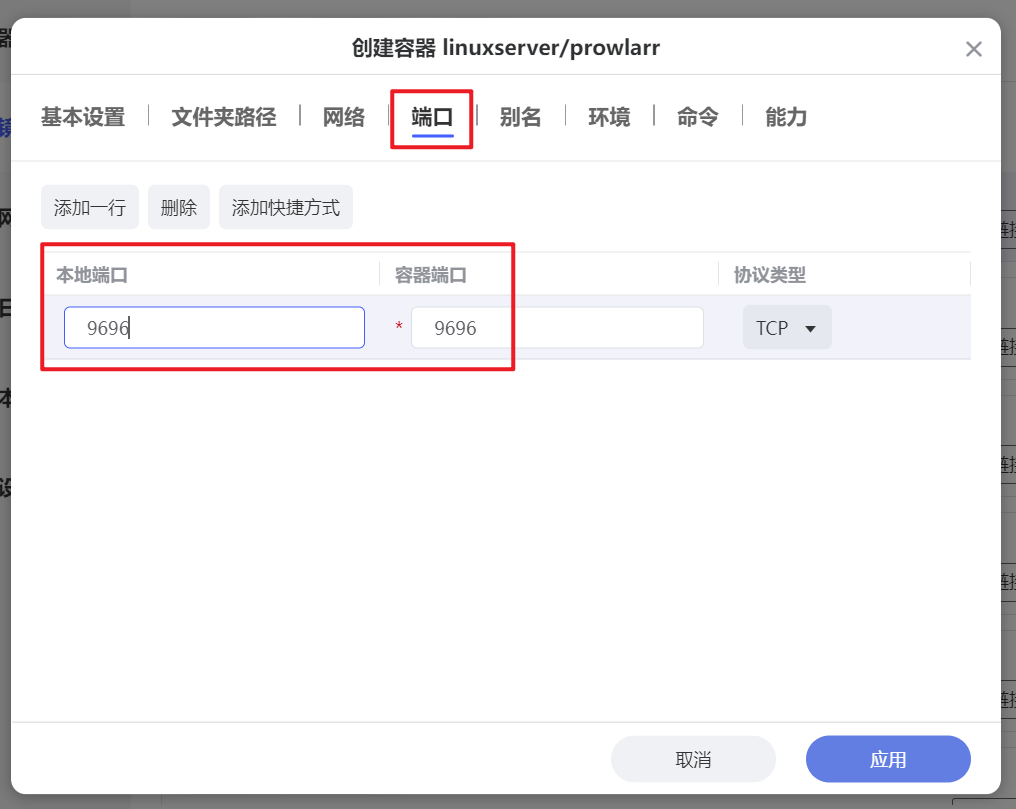Click the 添加一行 button
The height and width of the screenshot is (809, 1016).
click(90, 207)
